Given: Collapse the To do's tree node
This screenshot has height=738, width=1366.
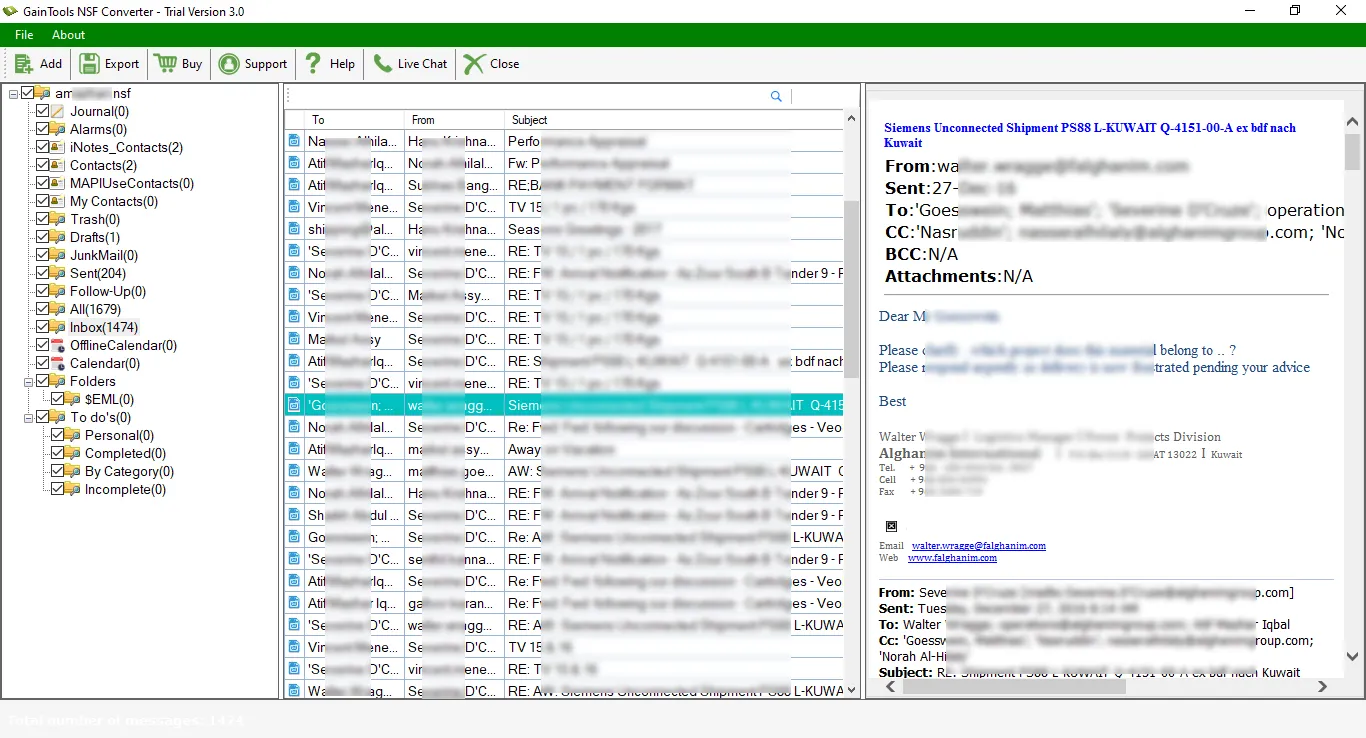Looking at the screenshot, I should tap(28, 417).
